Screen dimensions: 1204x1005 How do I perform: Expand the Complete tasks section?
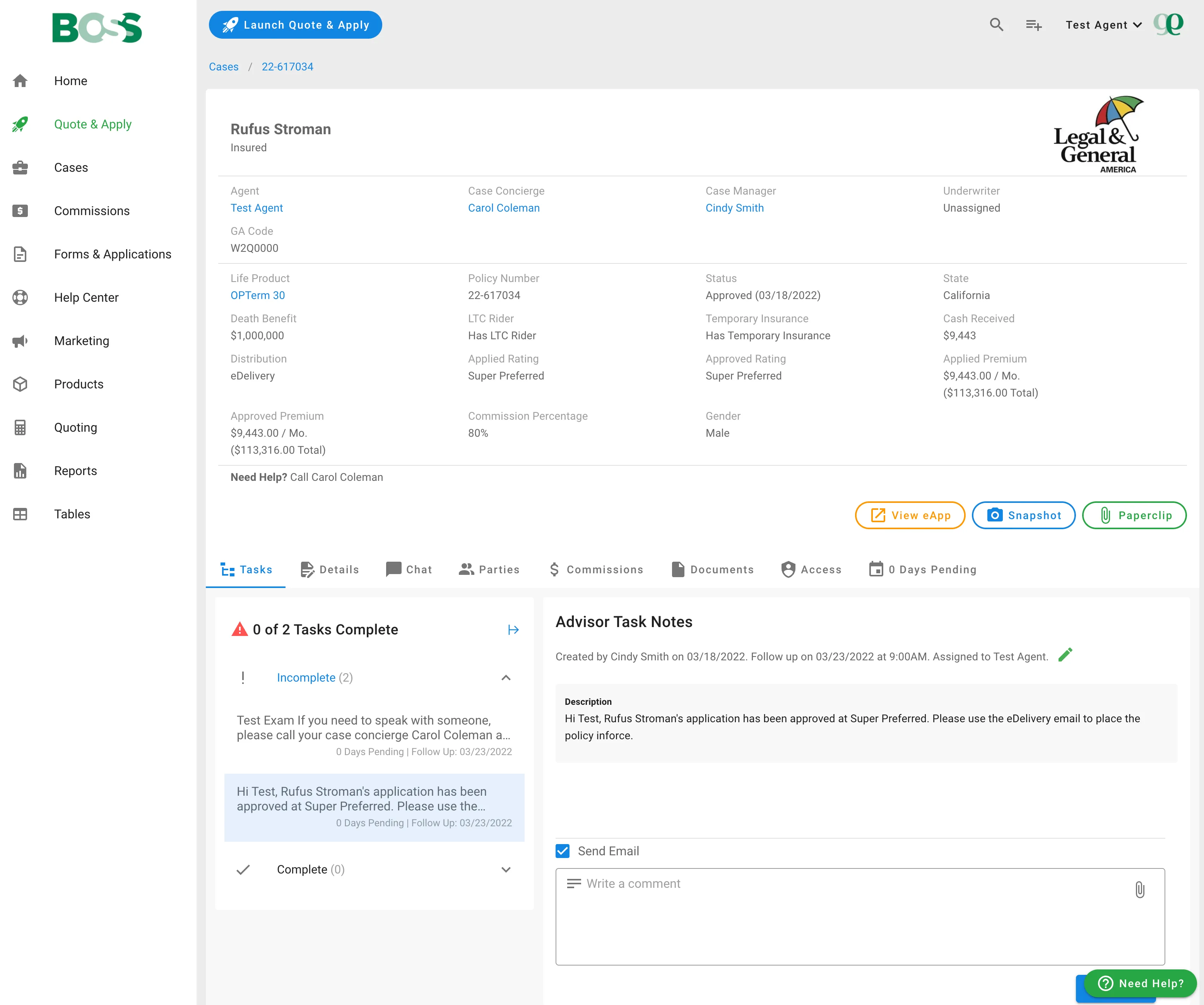point(506,870)
